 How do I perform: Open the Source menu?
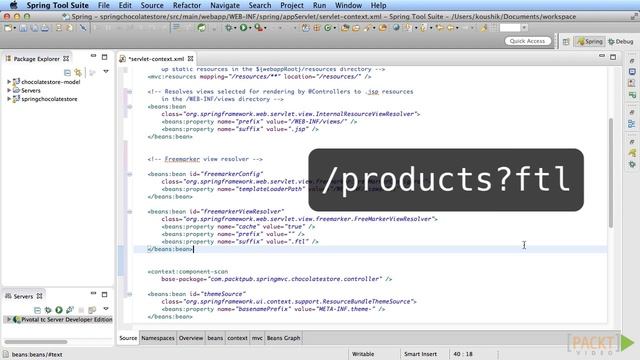click(152, 5)
